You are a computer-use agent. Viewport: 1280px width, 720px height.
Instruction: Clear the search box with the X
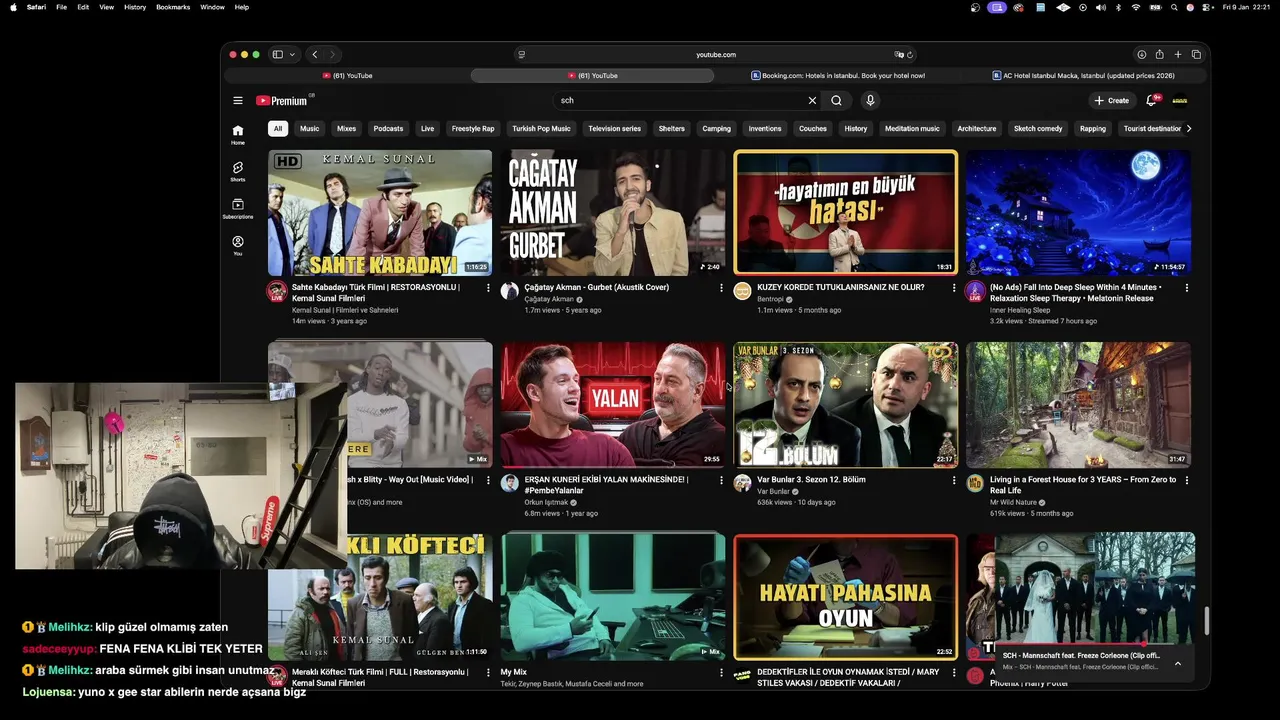[x=812, y=100]
